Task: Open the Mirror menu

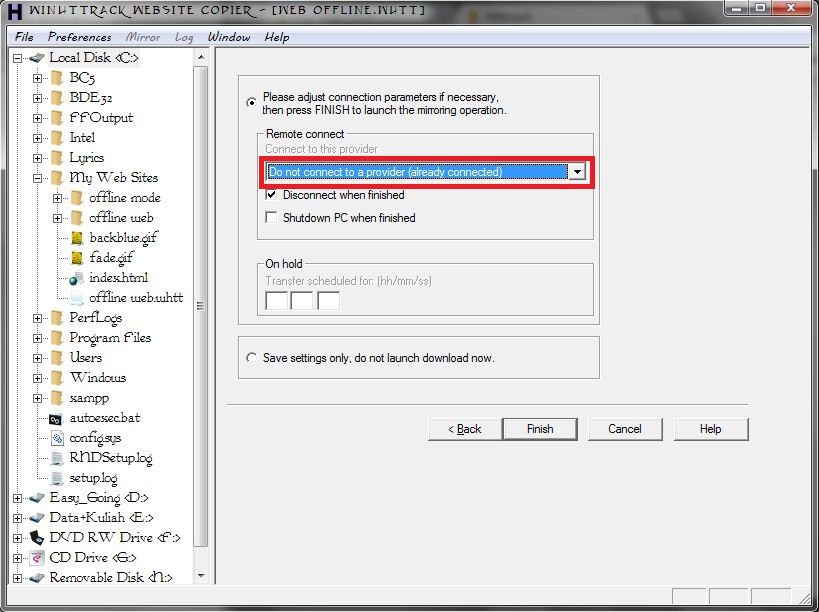Action: tap(143, 37)
